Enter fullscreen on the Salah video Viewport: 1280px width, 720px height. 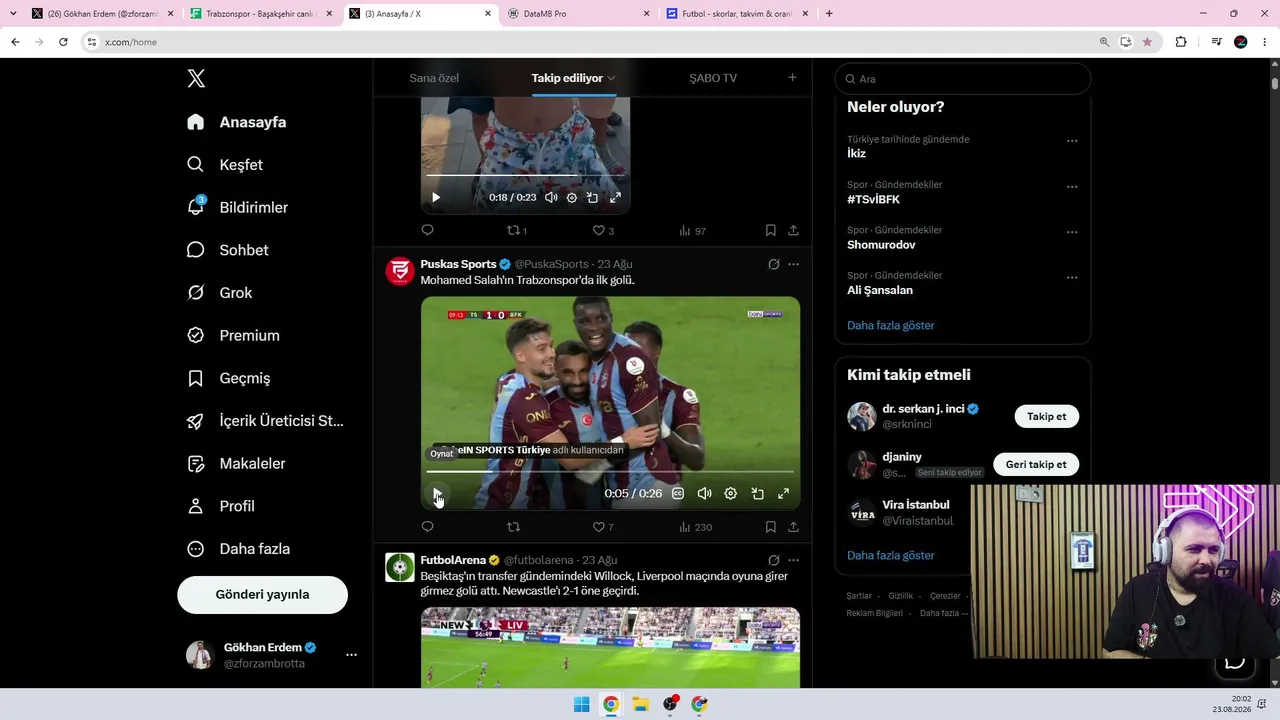783,494
